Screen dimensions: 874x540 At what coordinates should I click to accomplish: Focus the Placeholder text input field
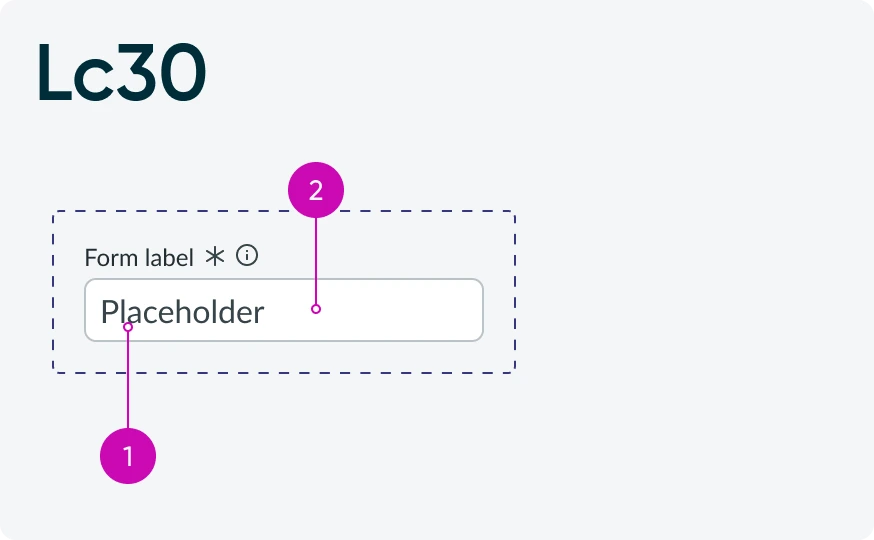[284, 310]
